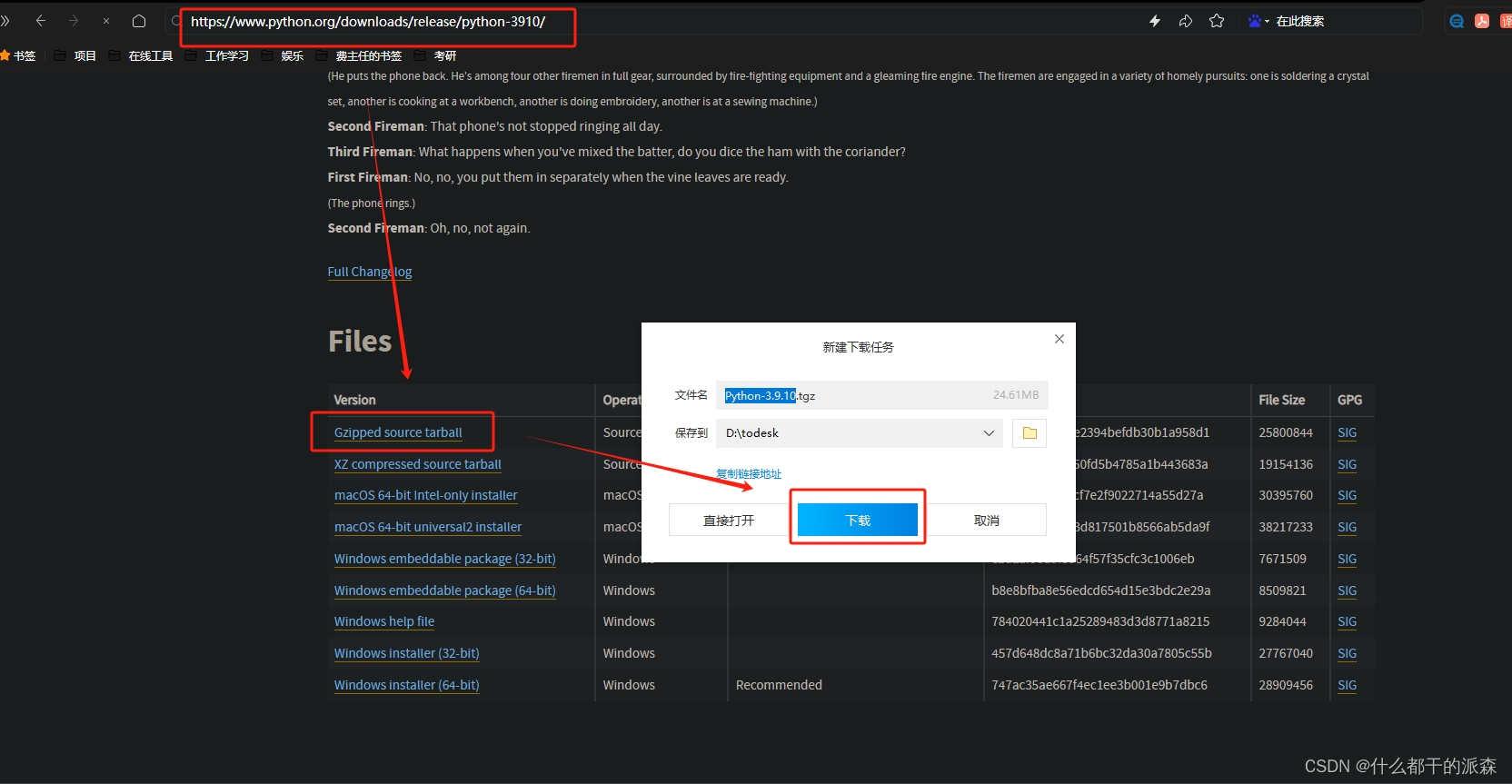Click the python.org URL in the address bar

(368, 22)
